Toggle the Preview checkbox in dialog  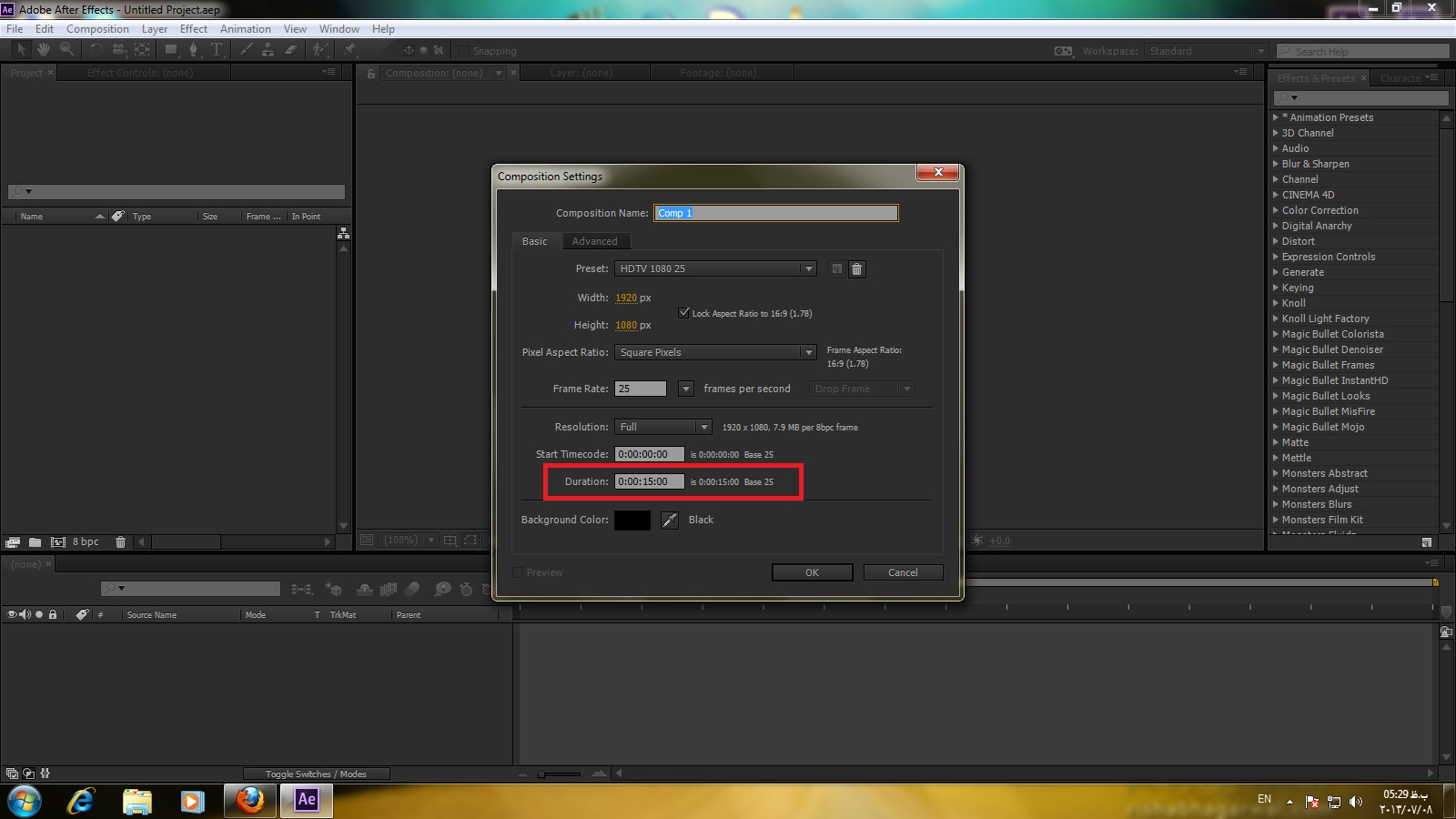click(518, 572)
